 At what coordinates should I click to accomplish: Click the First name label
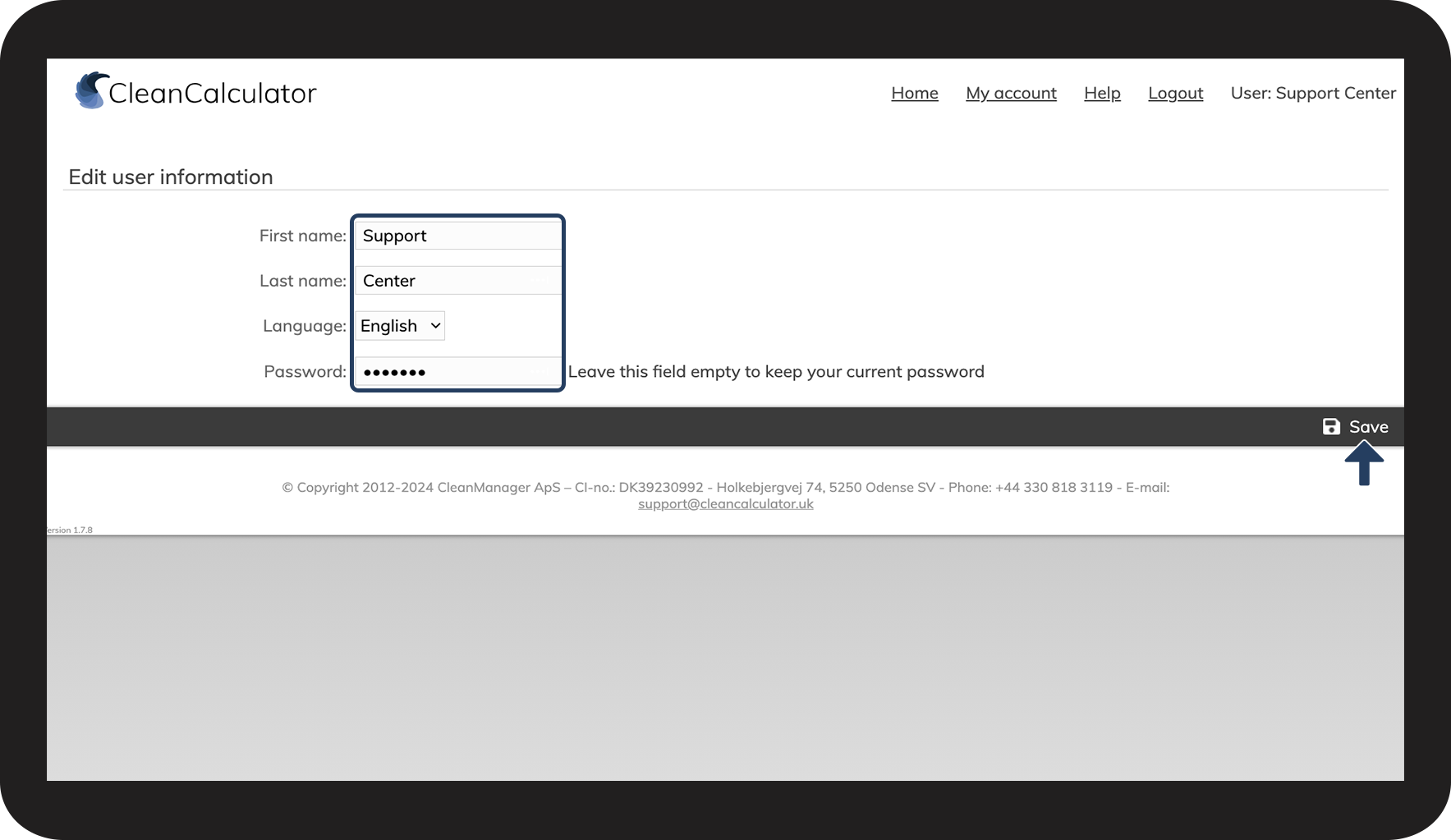(x=302, y=236)
